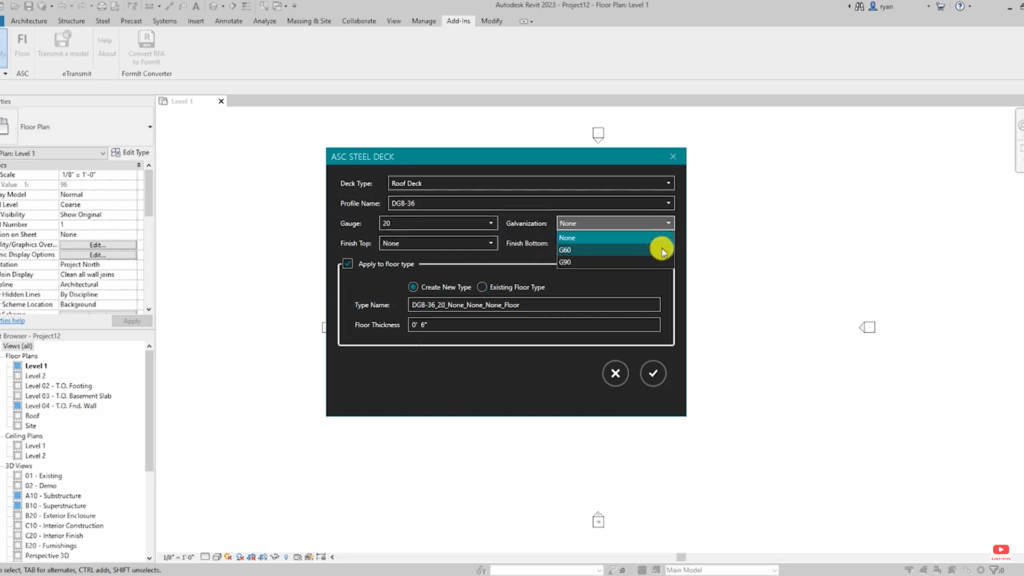Click the Reveal Hidden Elements lightbulb icon
The height and width of the screenshot is (576, 1024).
coord(286,555)
